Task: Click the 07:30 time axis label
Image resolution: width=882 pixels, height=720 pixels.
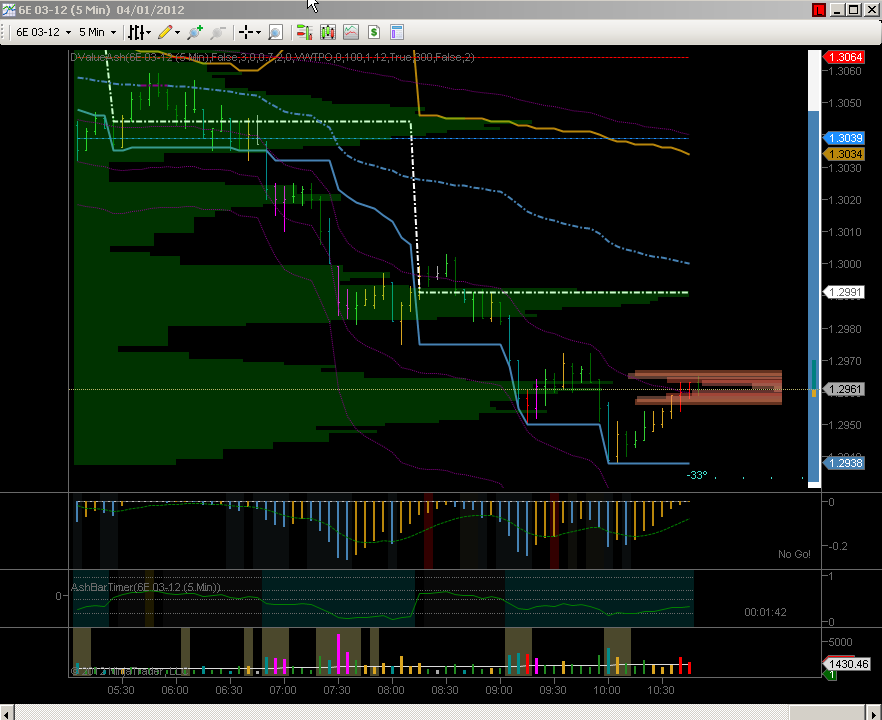Action: (x=336, y=690)
